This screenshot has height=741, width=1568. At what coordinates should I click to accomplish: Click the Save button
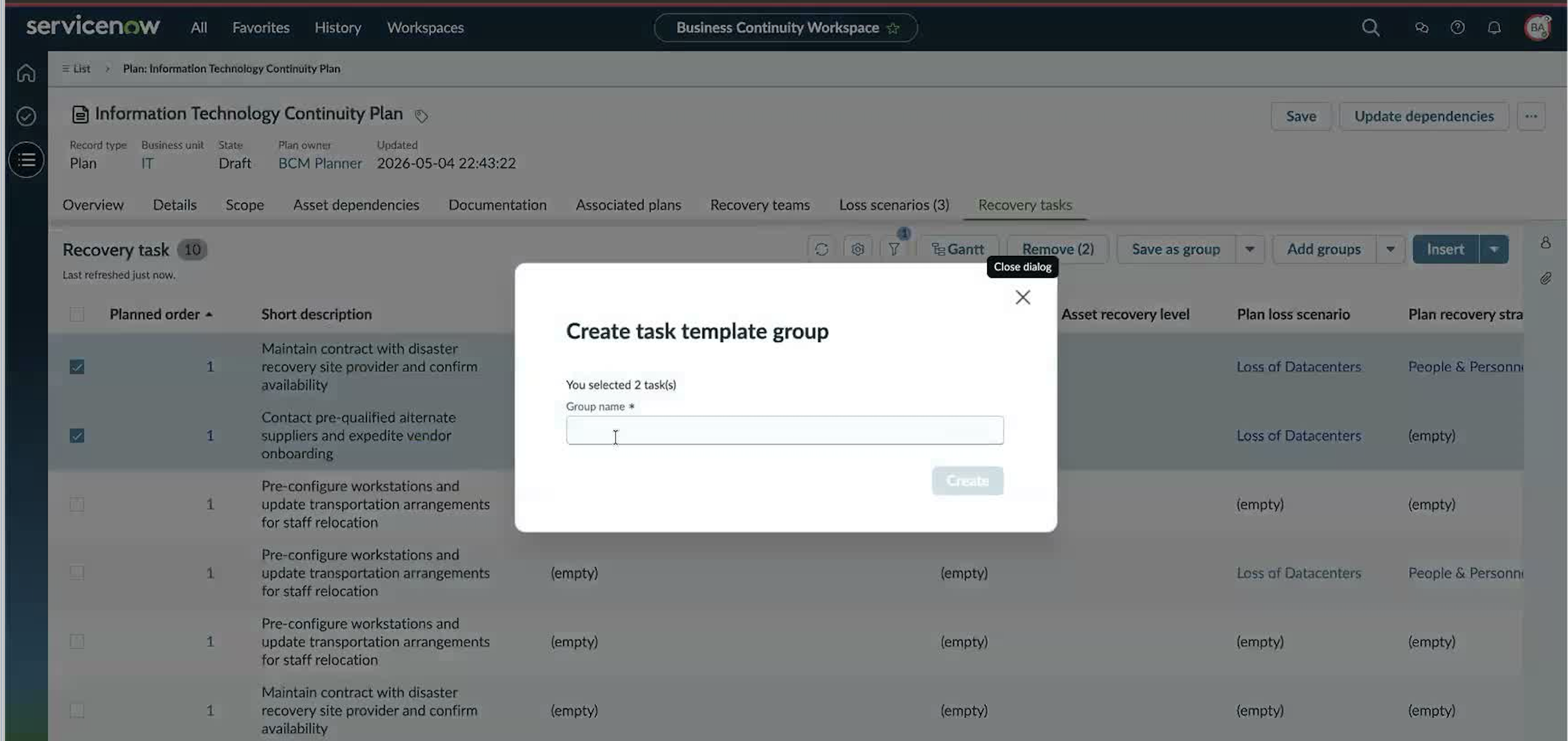(1301, 116)
